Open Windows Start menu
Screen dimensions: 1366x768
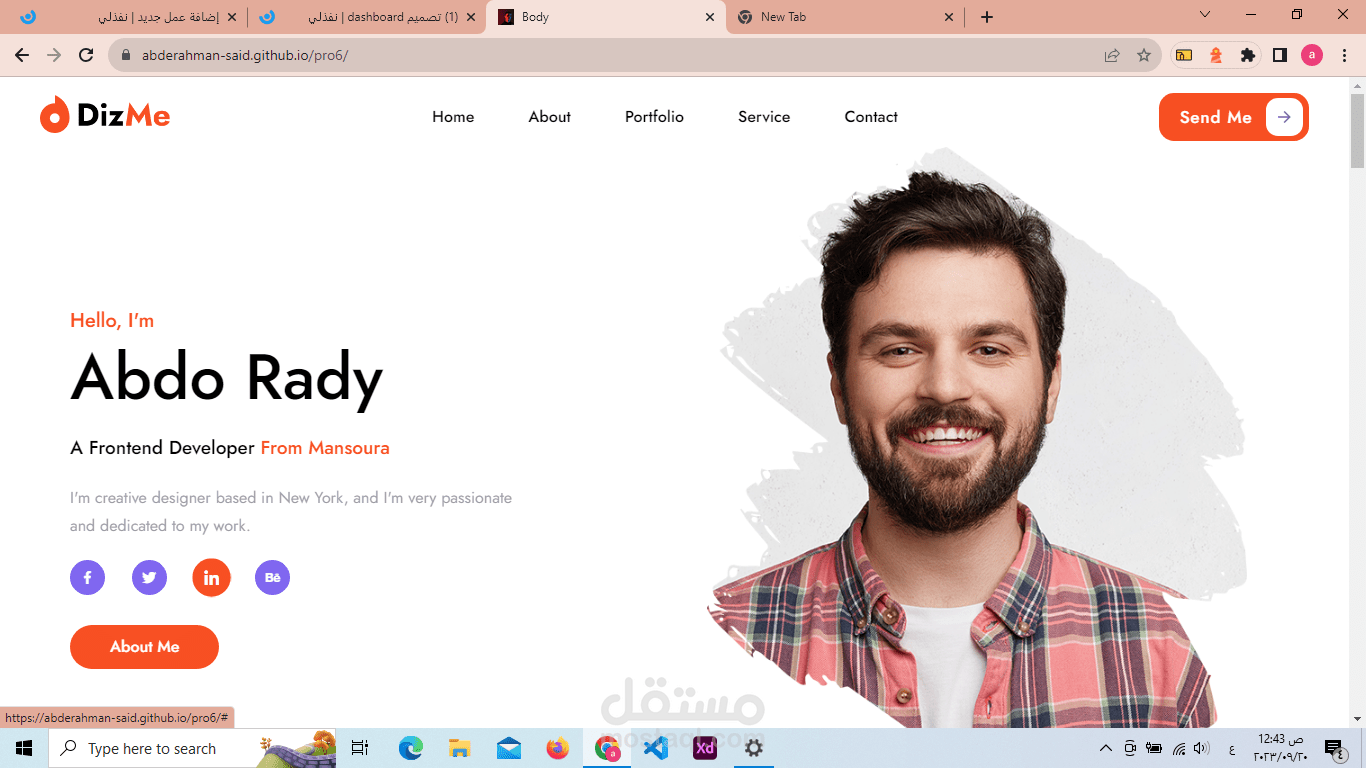click(23, 748)
